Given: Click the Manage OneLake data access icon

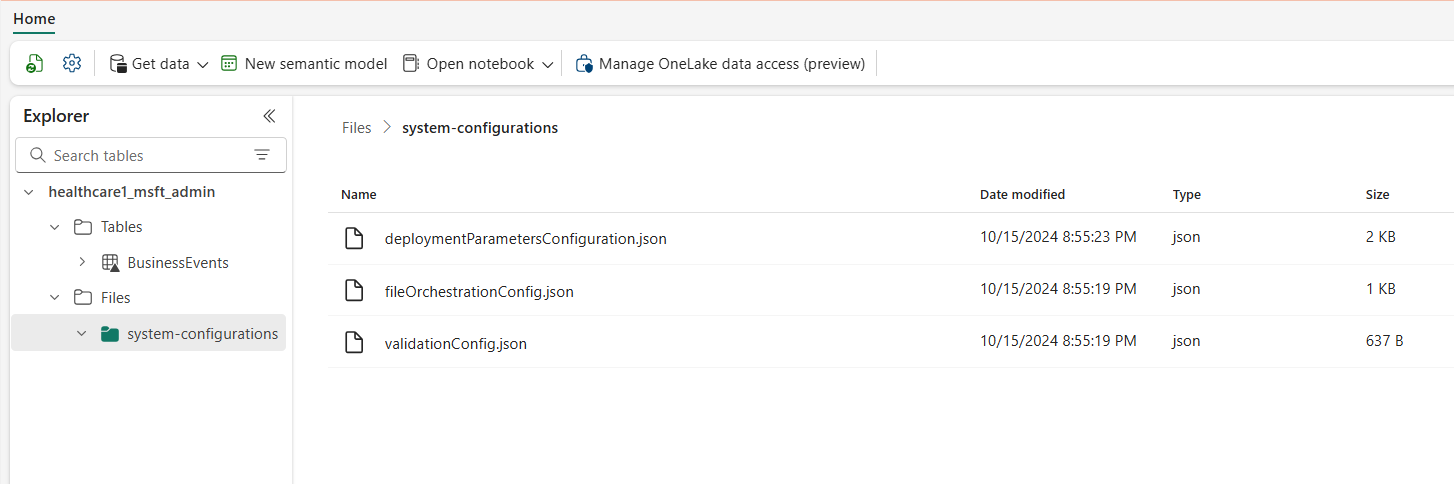Looking at the screenshot, I should click(584, 64).
